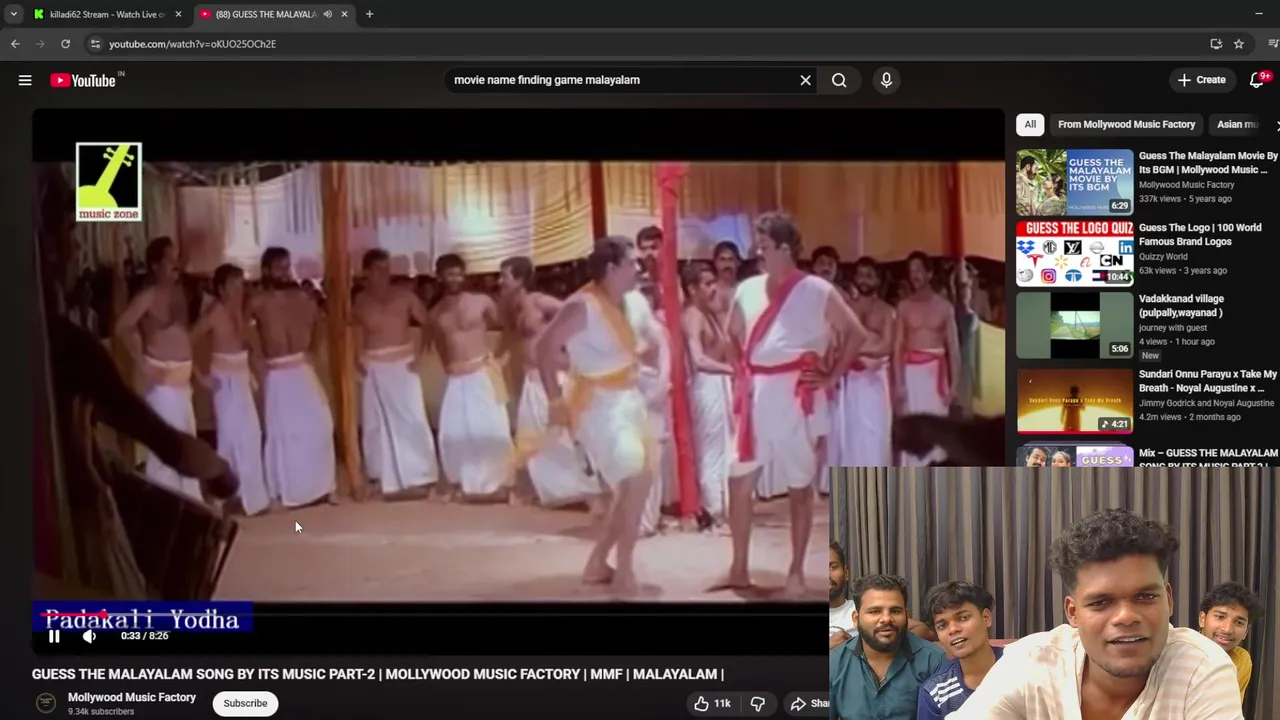The width and height of the screenshot is (1280, 720).
Task: Click the Mollywood Music Factory name under BGM video
Action: pos(1186,185)
